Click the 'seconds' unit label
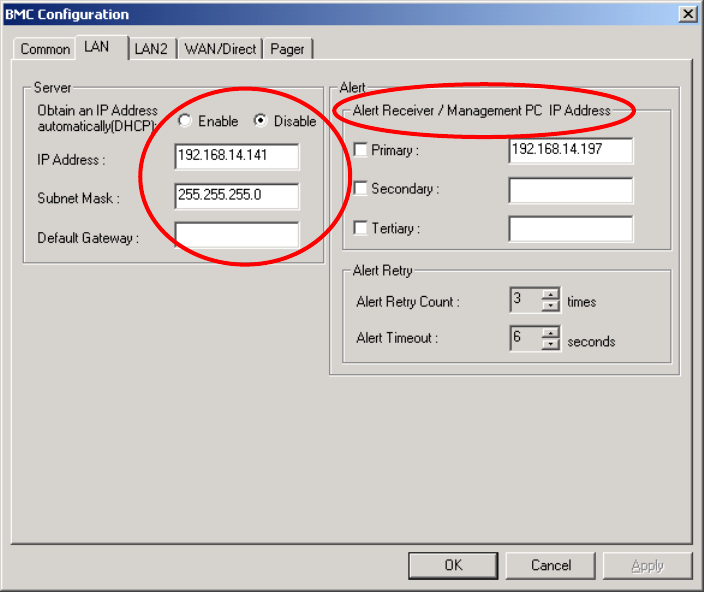 tap(591, 342)
